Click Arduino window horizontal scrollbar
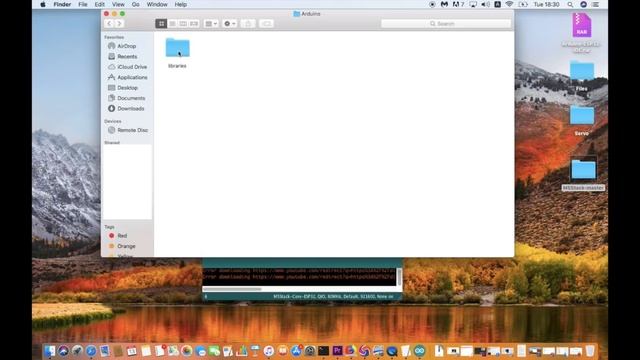This screenshot has width=640, height=360. point(232,289)
